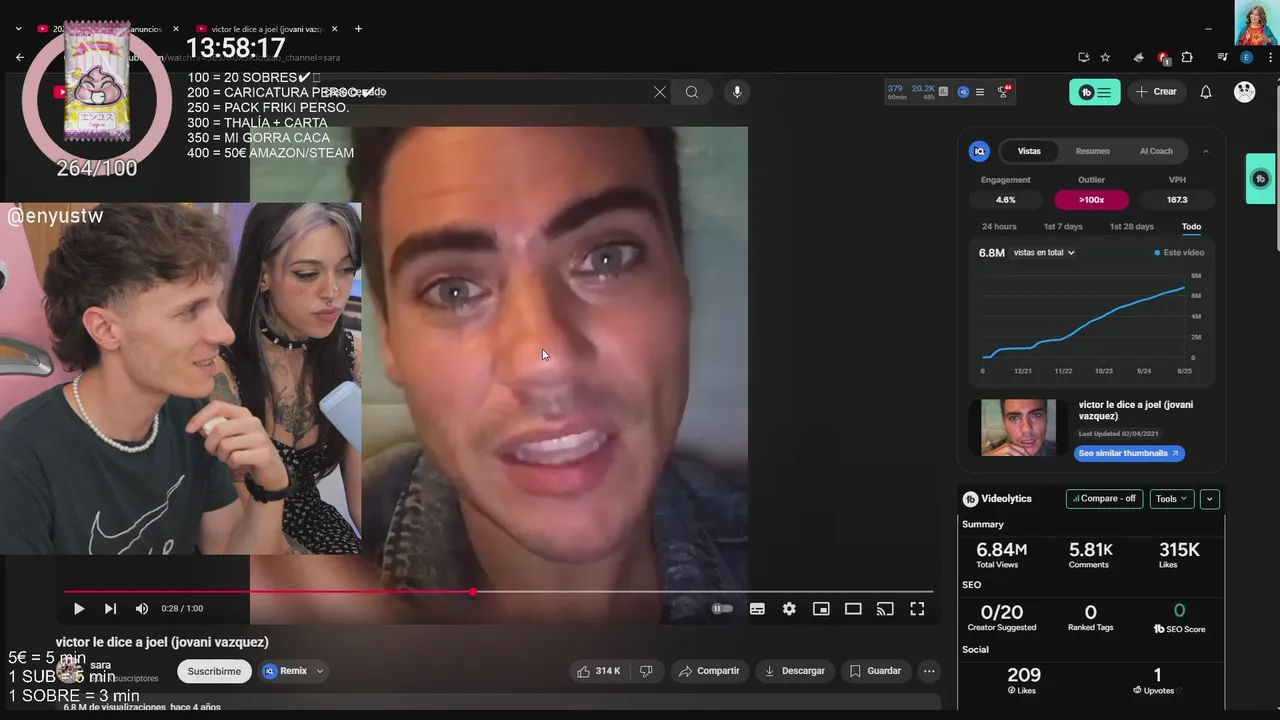Open the video thumbnail in vidIQ panel
Screen dimensions: 1280x720
point(1018,428)
